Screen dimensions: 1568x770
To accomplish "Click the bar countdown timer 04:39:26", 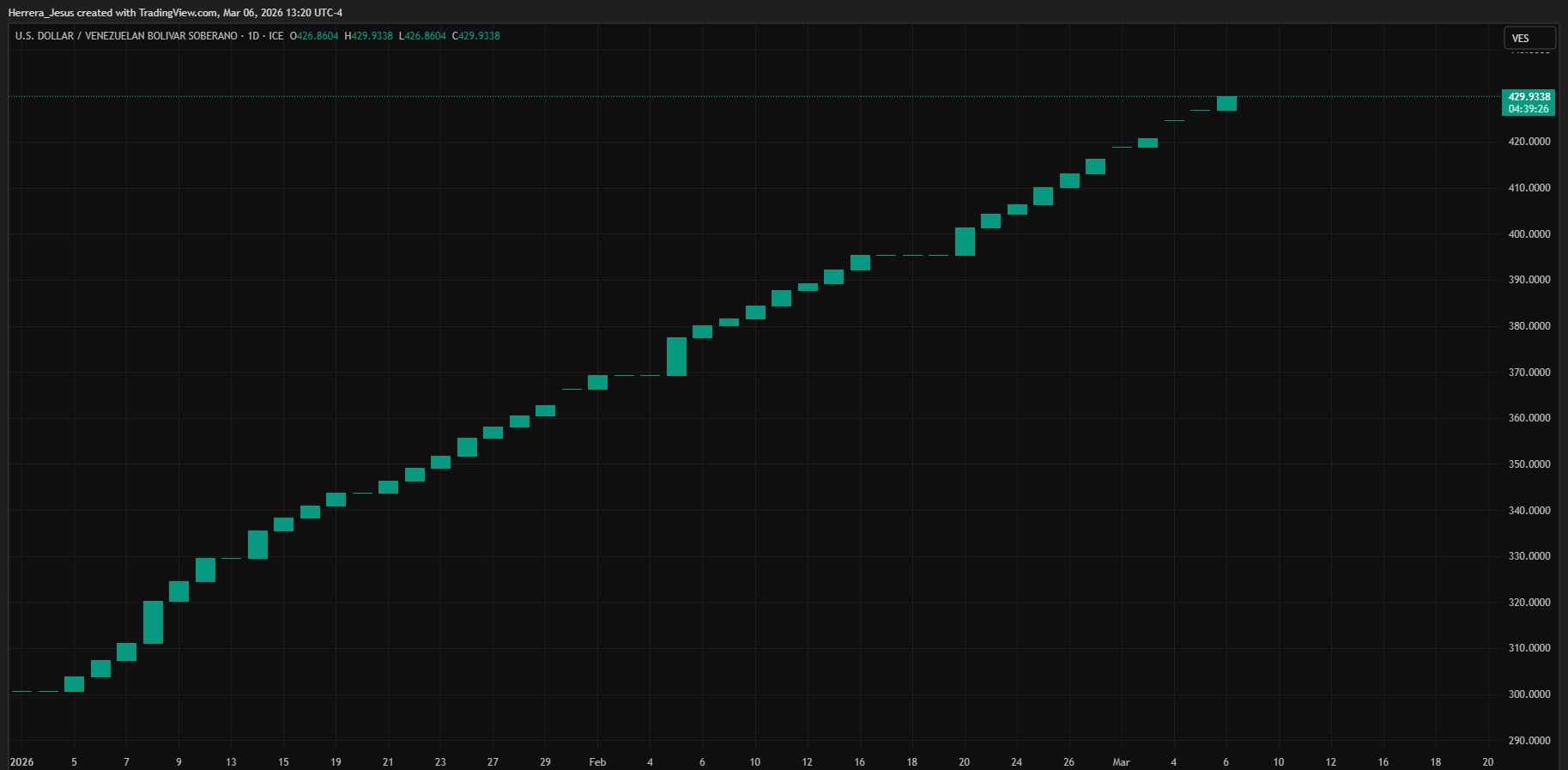I will coord(1529,109).
